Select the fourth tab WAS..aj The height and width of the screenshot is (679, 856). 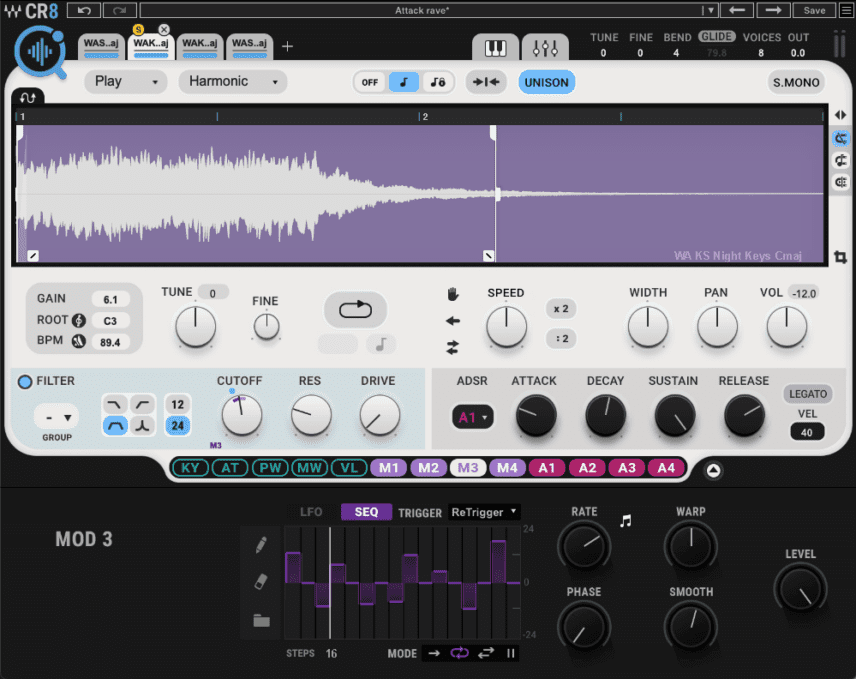249,47
